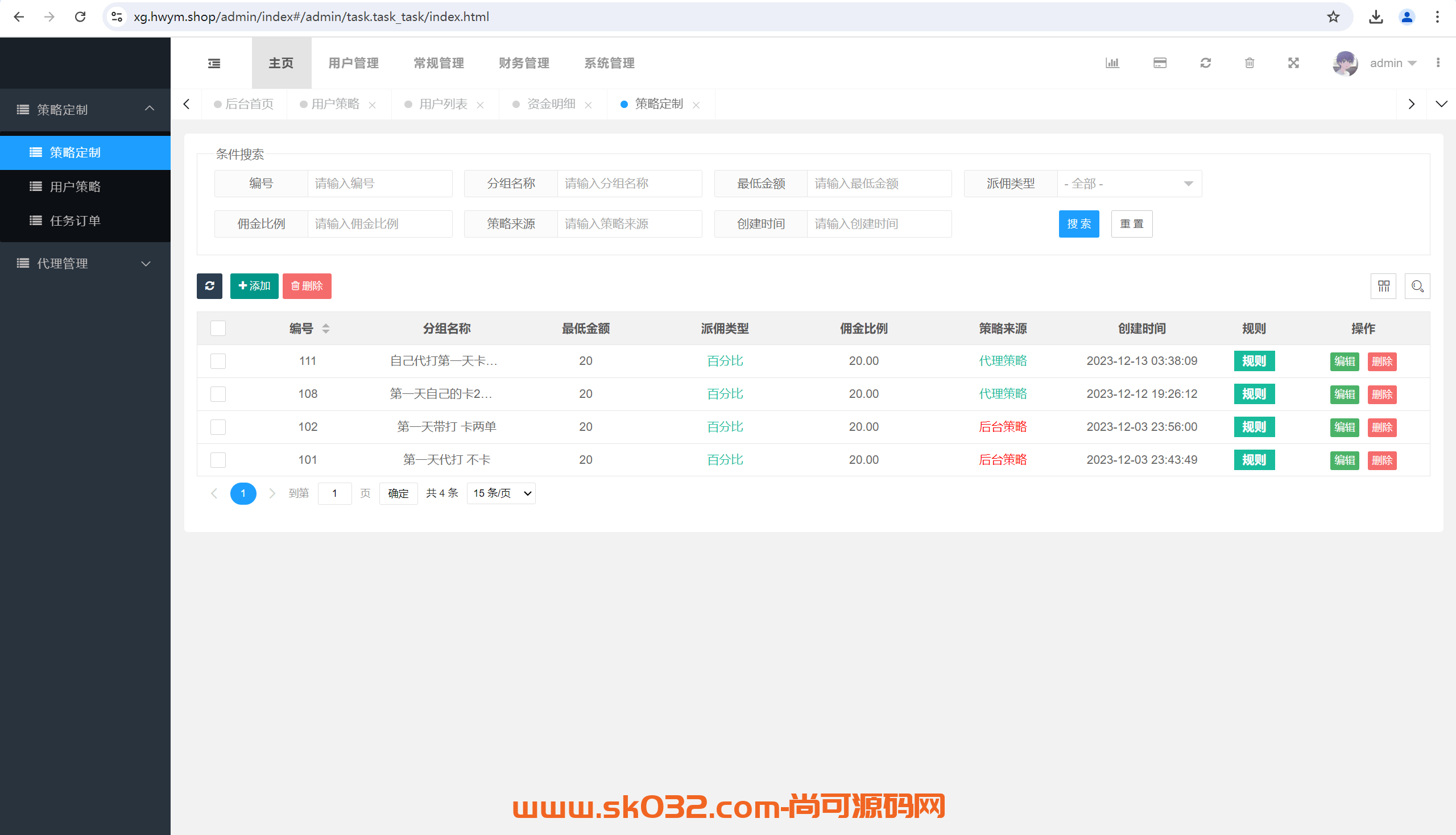The image size is (1456, 835).
Task: Open the tab operations dropdown chevron
Action: (1441, 104)
